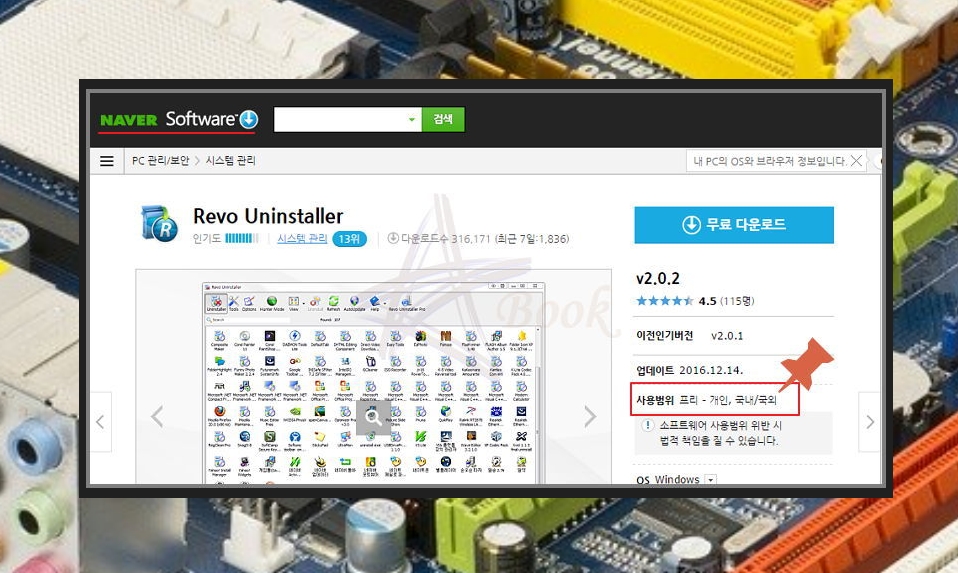Close the OS and browser info notice
The height and width of the screenshot is (573, 958).
click(857, 161)
